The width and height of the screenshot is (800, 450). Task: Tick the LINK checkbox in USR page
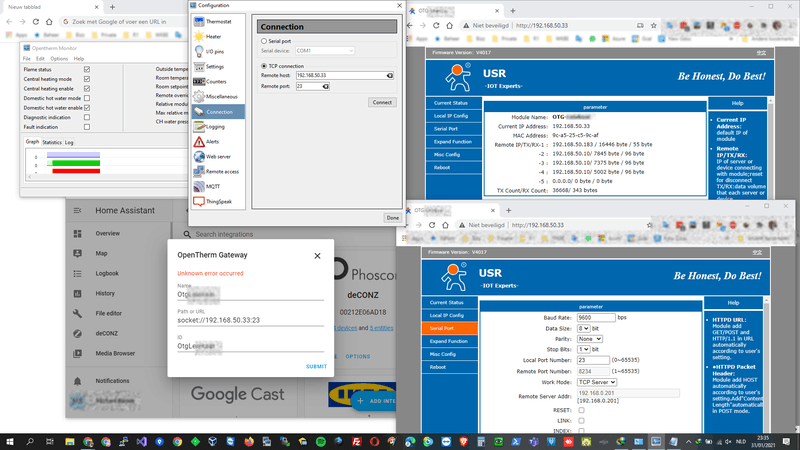tap(581, 421)
